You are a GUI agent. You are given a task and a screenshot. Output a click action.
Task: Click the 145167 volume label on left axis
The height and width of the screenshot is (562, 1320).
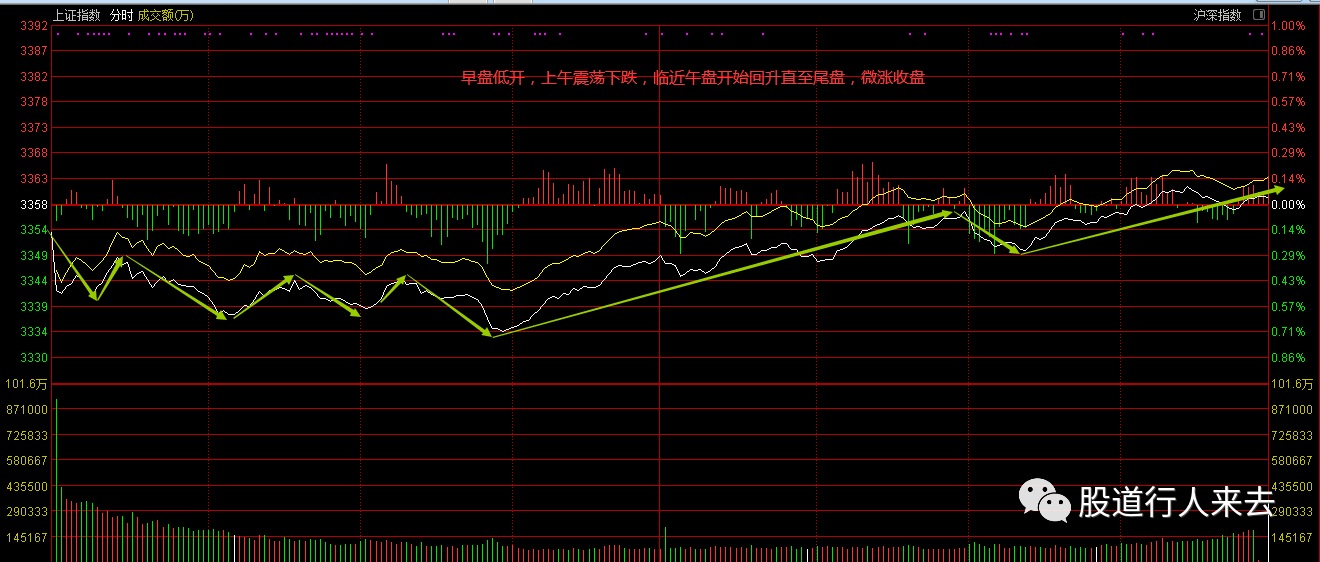[x=27, y=538]
